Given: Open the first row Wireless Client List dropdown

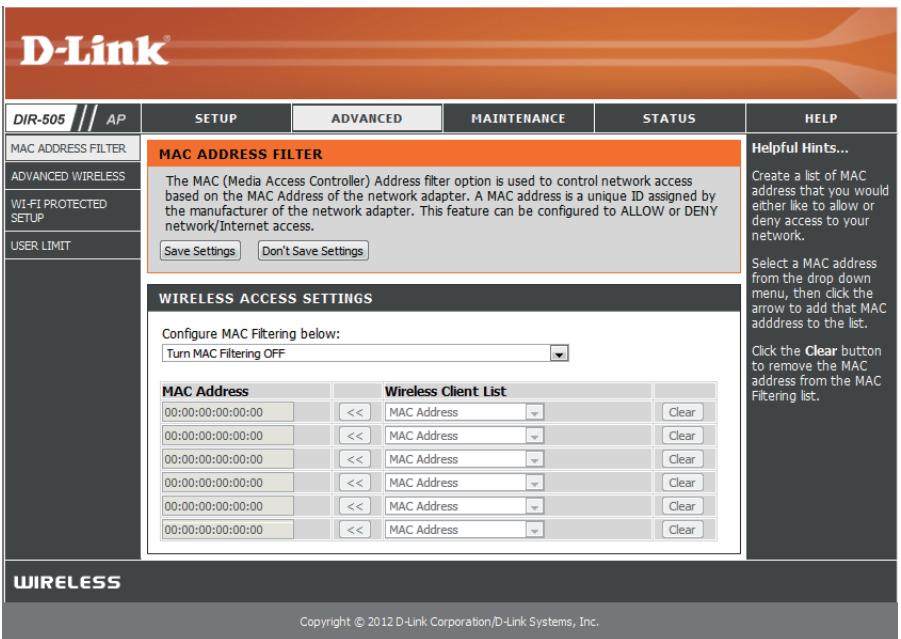Looking at the screenshot, I should coord(464,412).
